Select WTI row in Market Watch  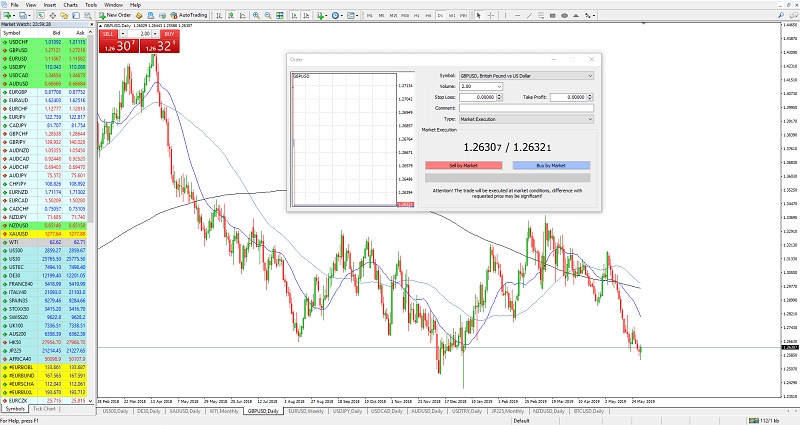[x=44, y=242]
